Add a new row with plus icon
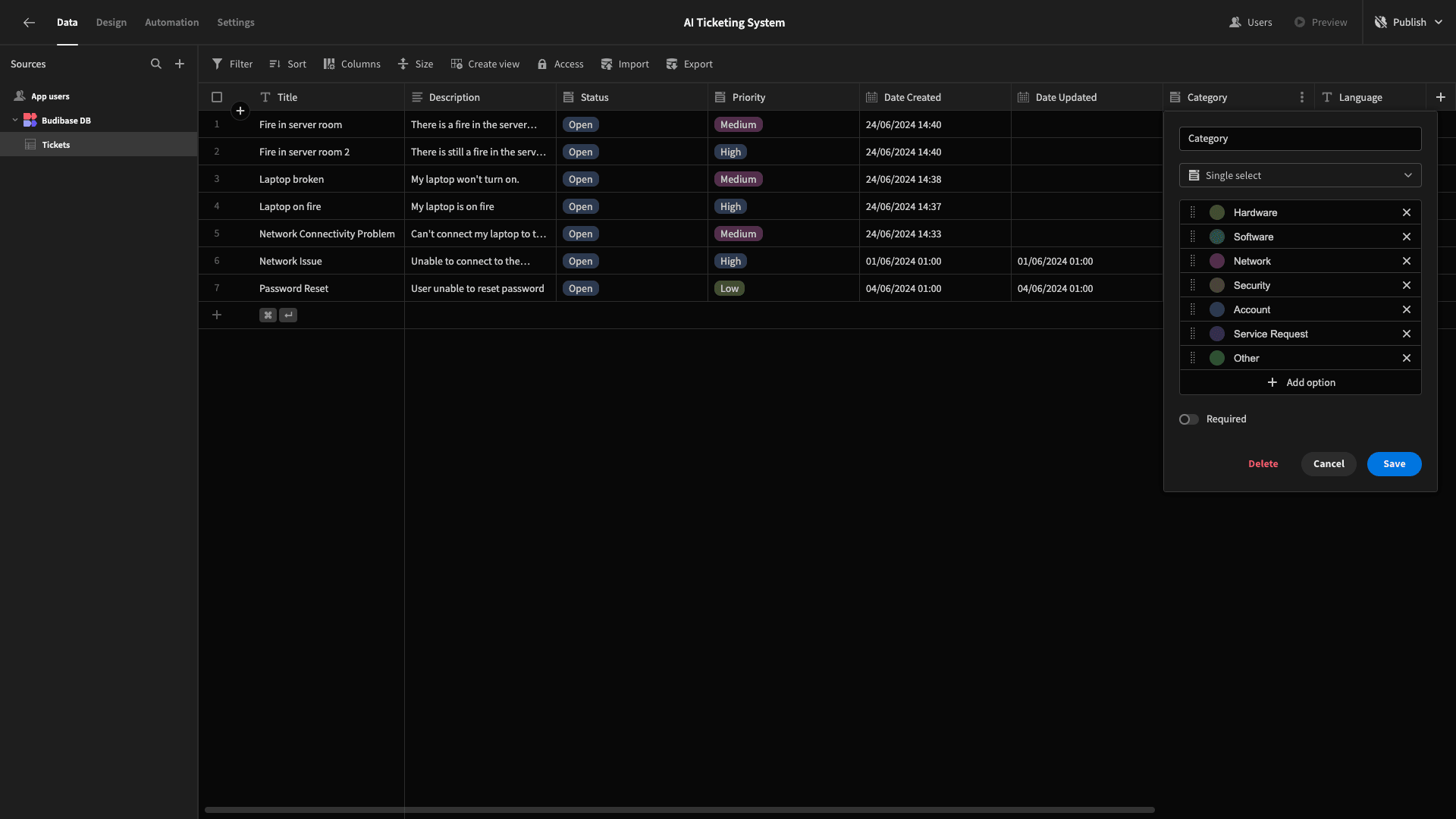 217,315
